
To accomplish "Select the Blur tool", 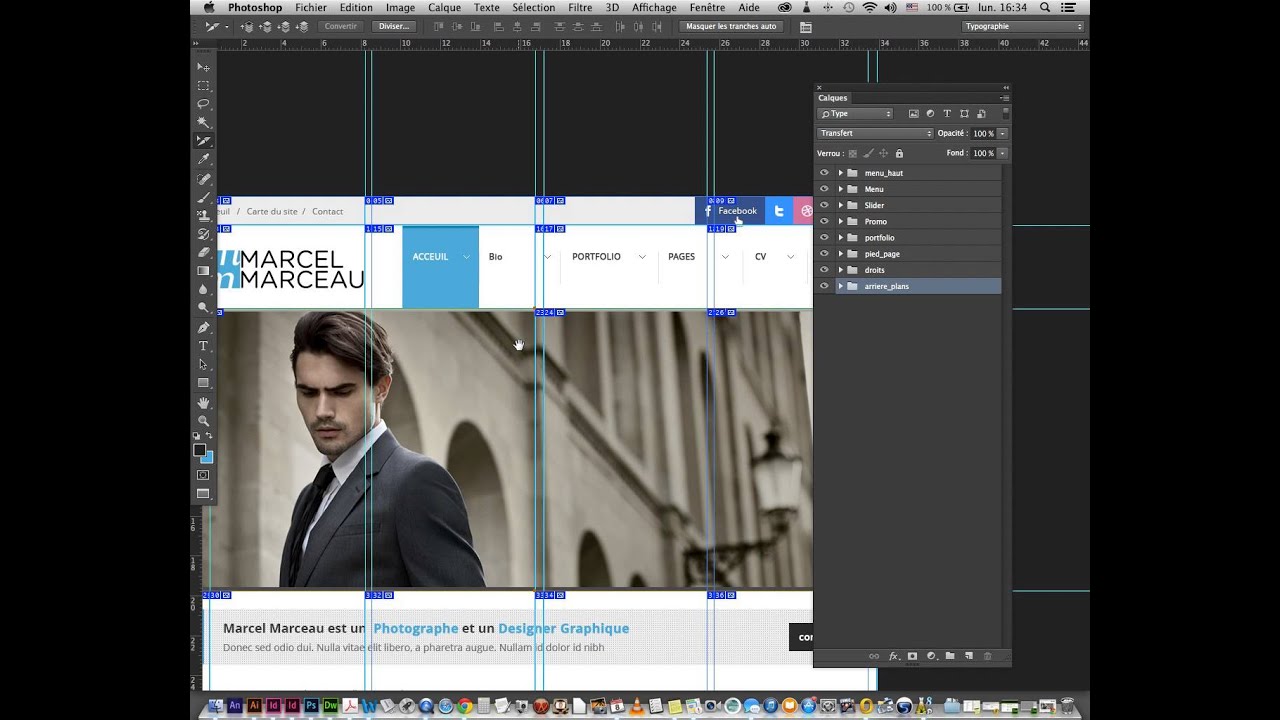I will tap(203, 289).
